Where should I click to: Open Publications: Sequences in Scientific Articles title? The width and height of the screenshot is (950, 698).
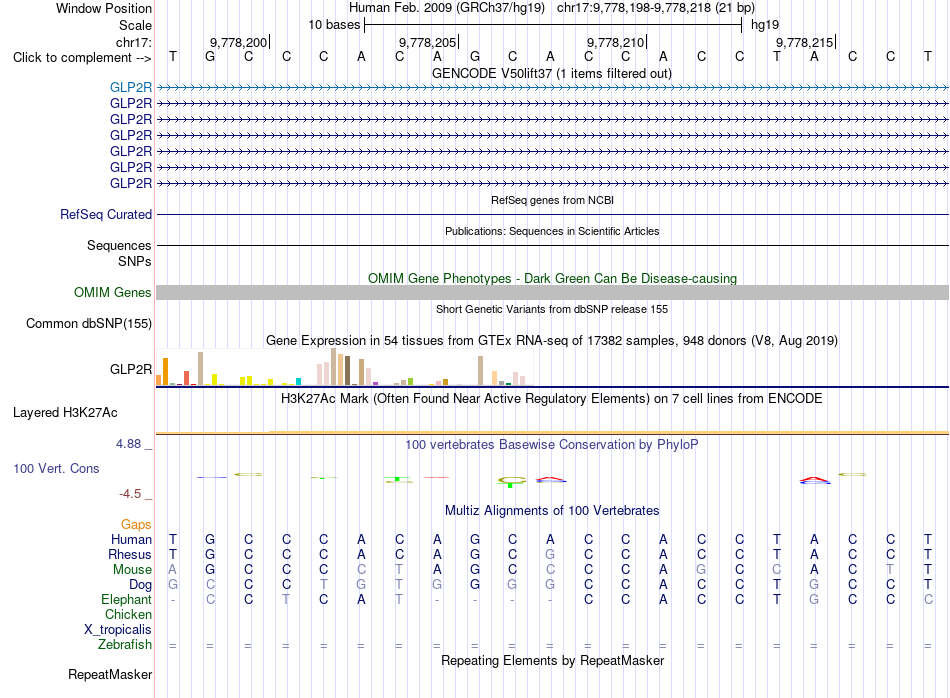pos(552,231)
